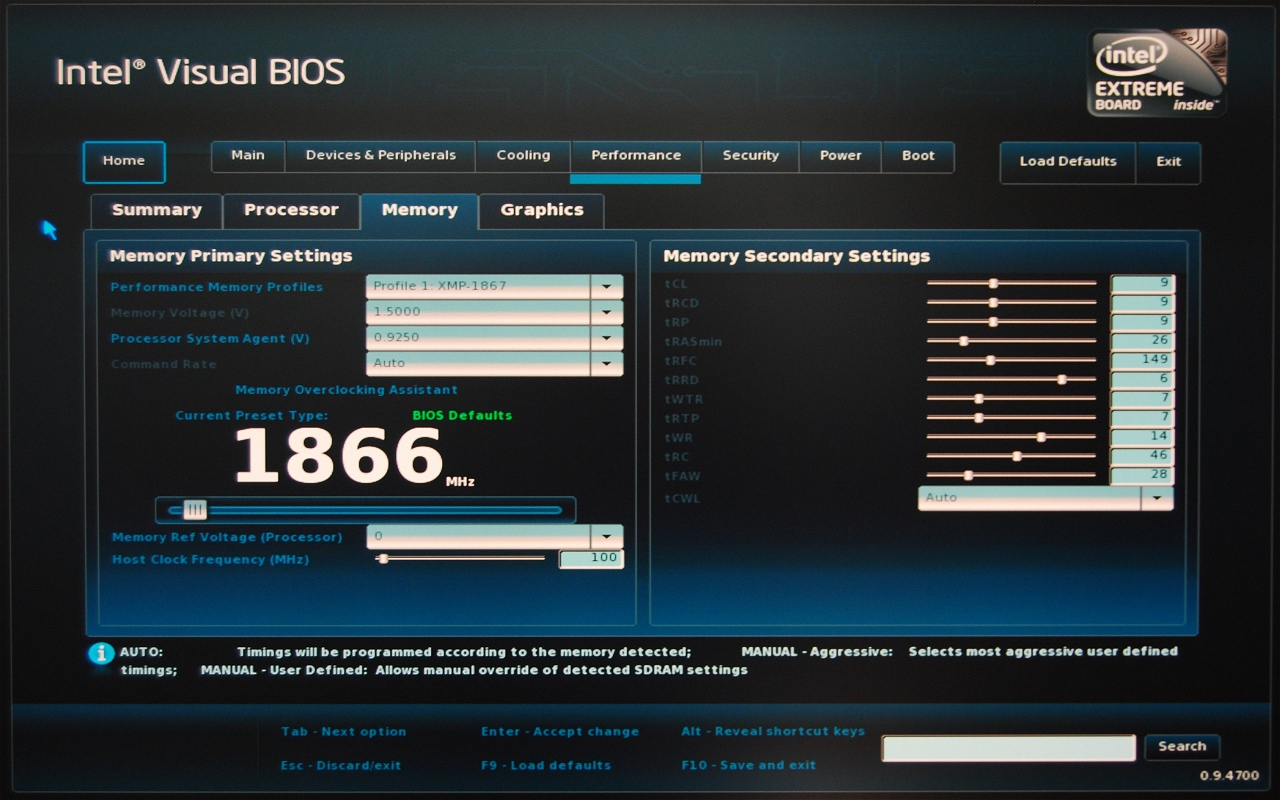1280x800 pixels.
Task: Click the tRASmin slider
Action: [1011, 341]
